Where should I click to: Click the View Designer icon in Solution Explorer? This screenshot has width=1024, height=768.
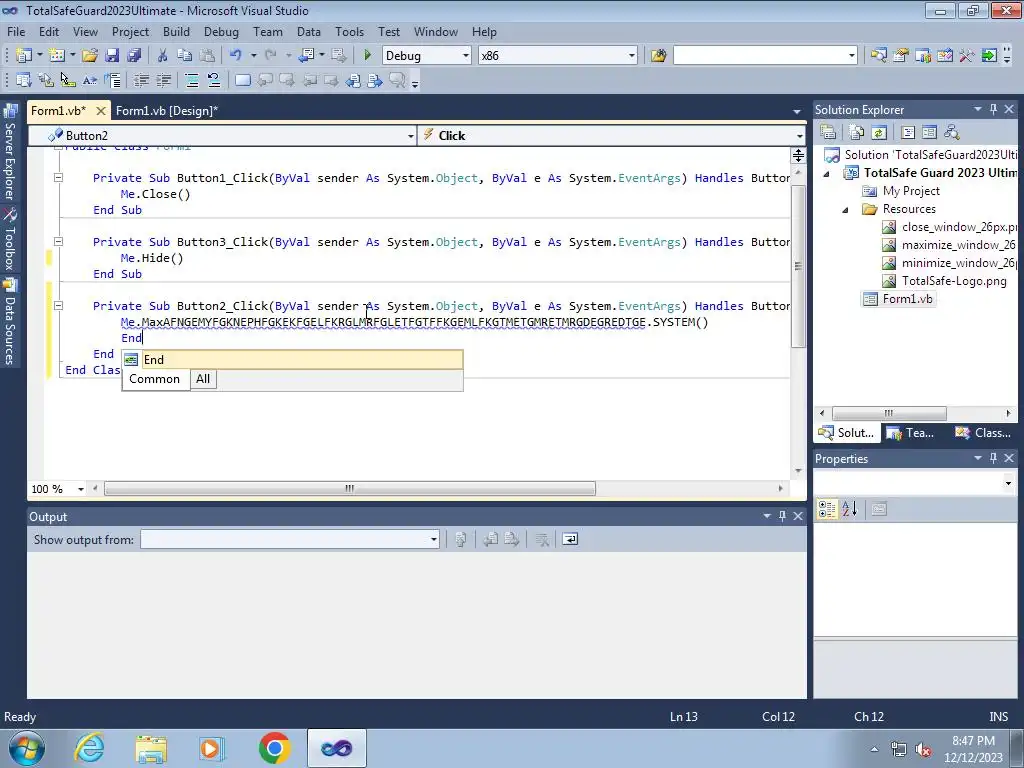click(x=929, y=133)
